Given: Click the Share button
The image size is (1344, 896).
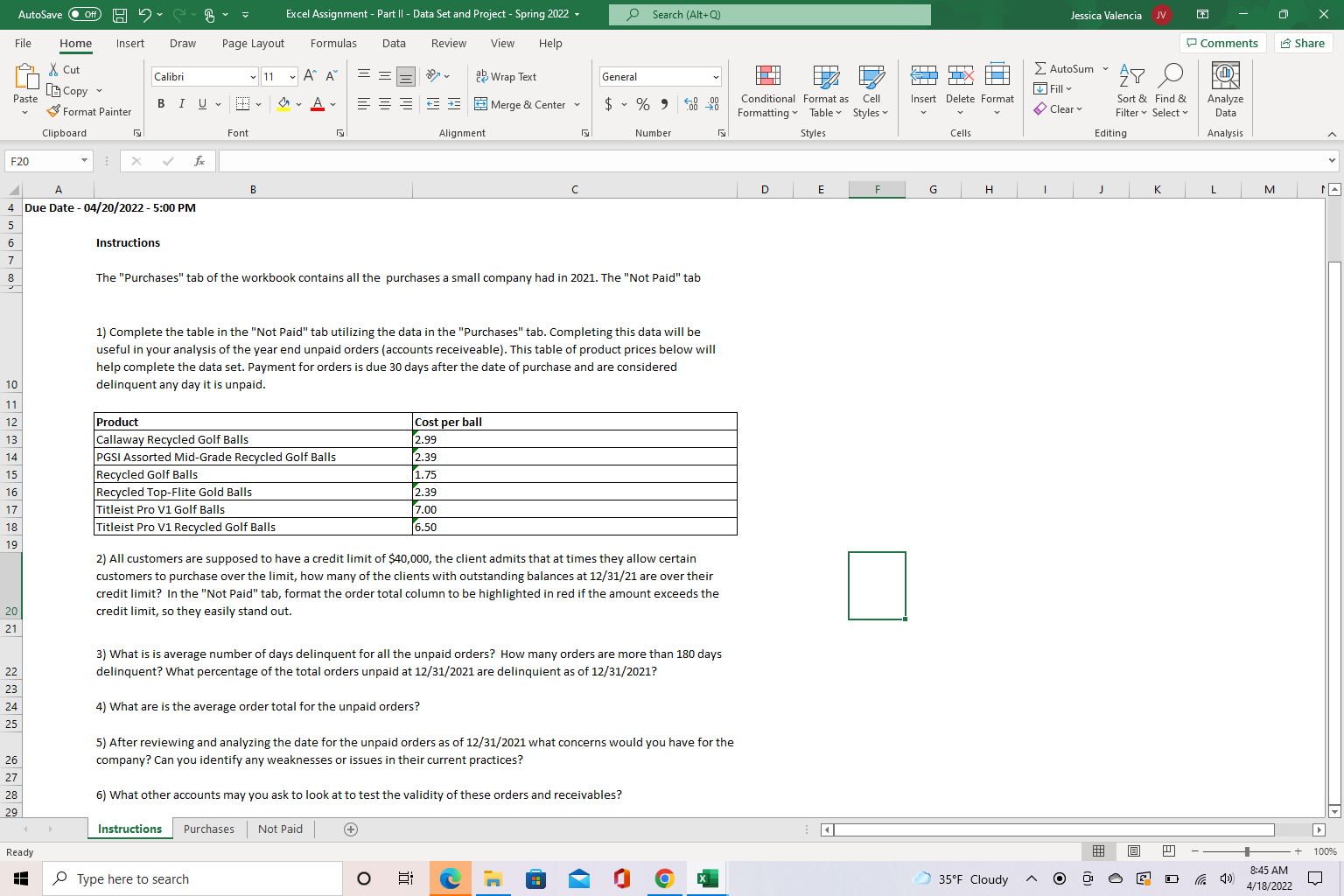Looking at the screenshot, I should pyautogui.click(x=1303, y=42).
